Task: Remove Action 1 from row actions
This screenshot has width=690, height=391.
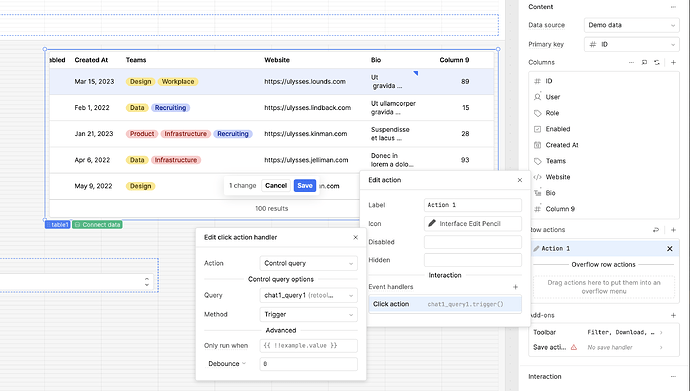Action: click(669, 248)
